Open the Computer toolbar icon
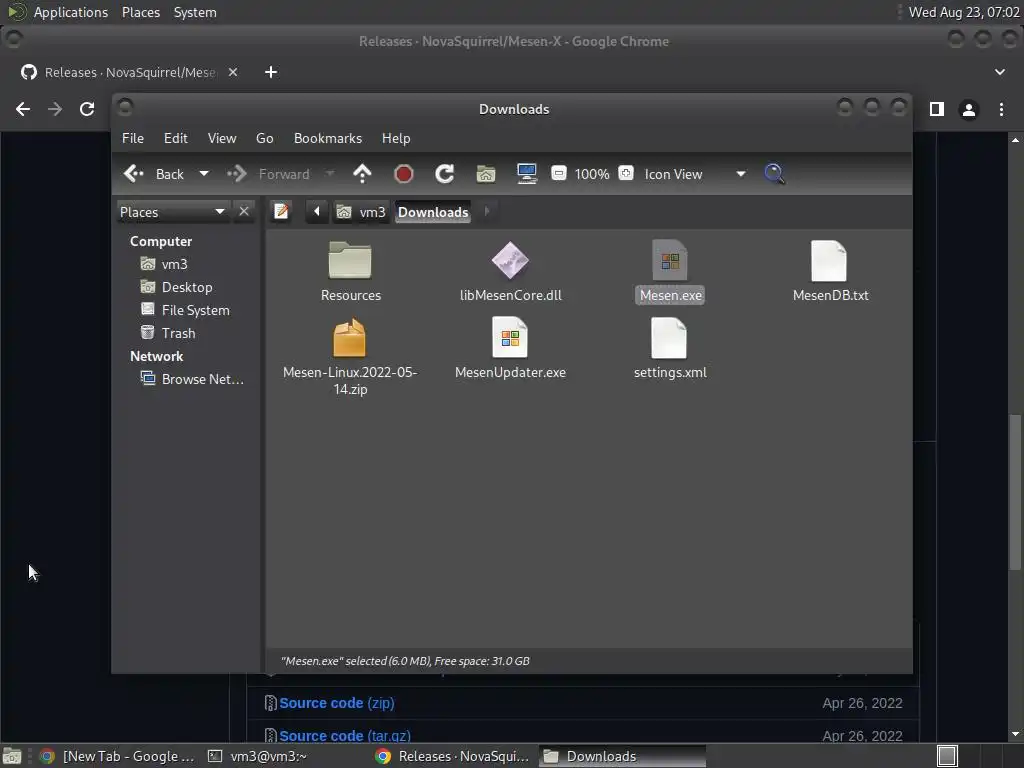 tap(527, 174)
